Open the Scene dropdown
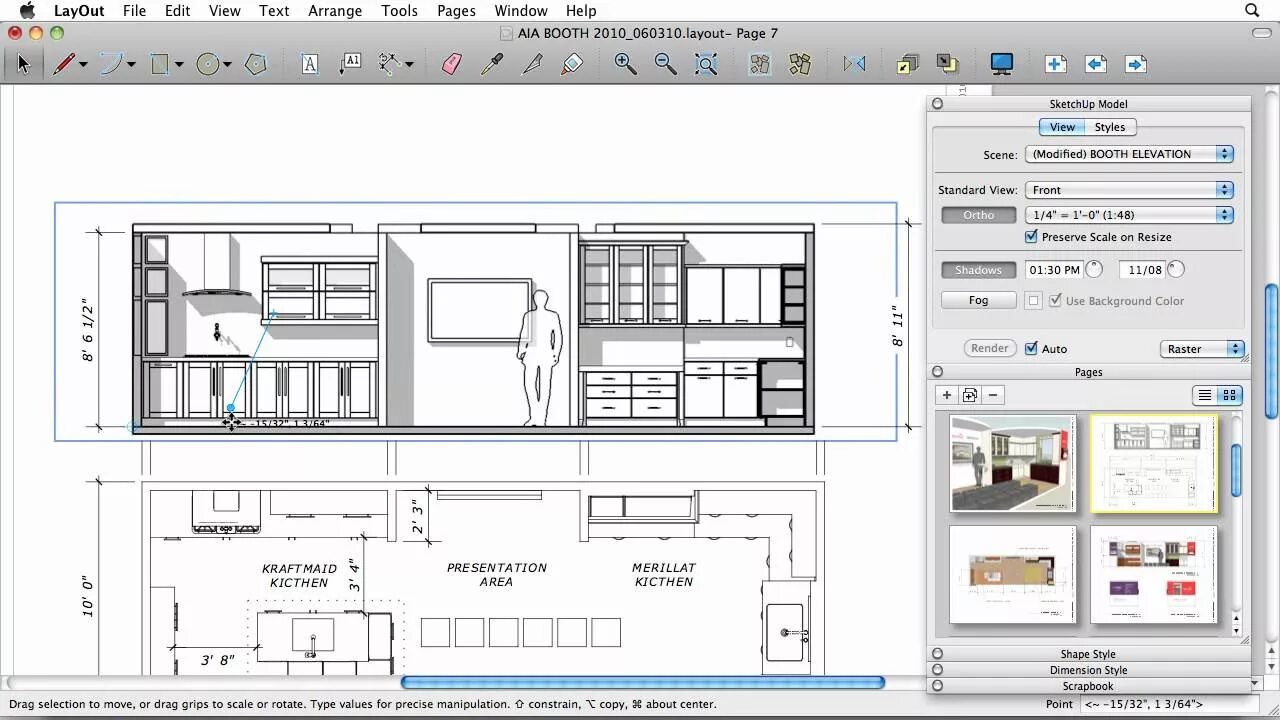This screenshot has height=720, width=1280. click(1129, 154)
